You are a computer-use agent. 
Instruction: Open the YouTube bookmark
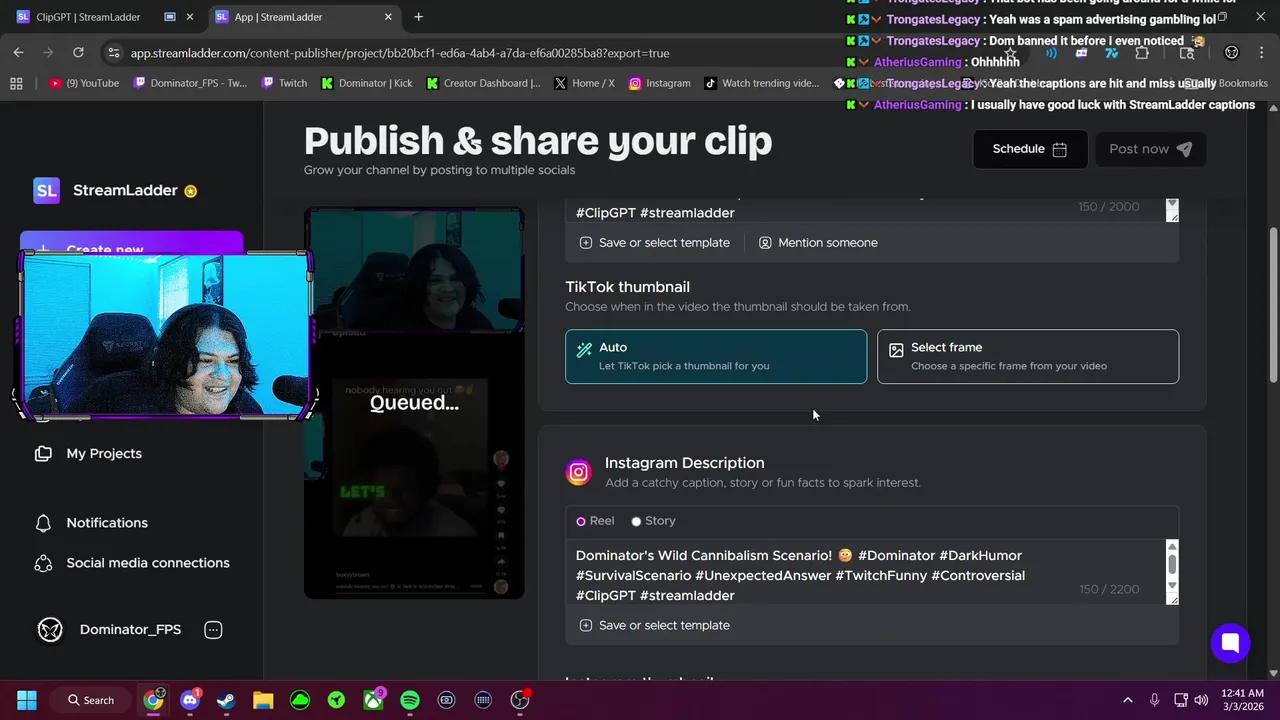point(84,83)
